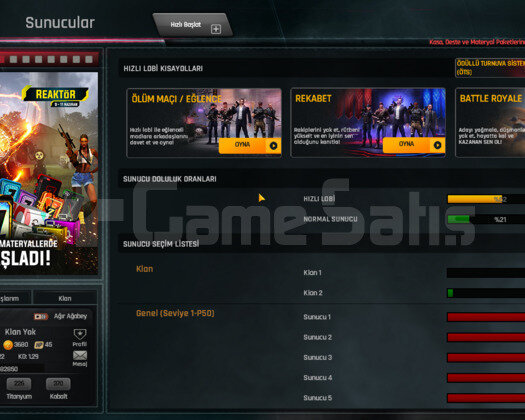
Task: Click the %21 occupancy percentage value
Action: 500,220
